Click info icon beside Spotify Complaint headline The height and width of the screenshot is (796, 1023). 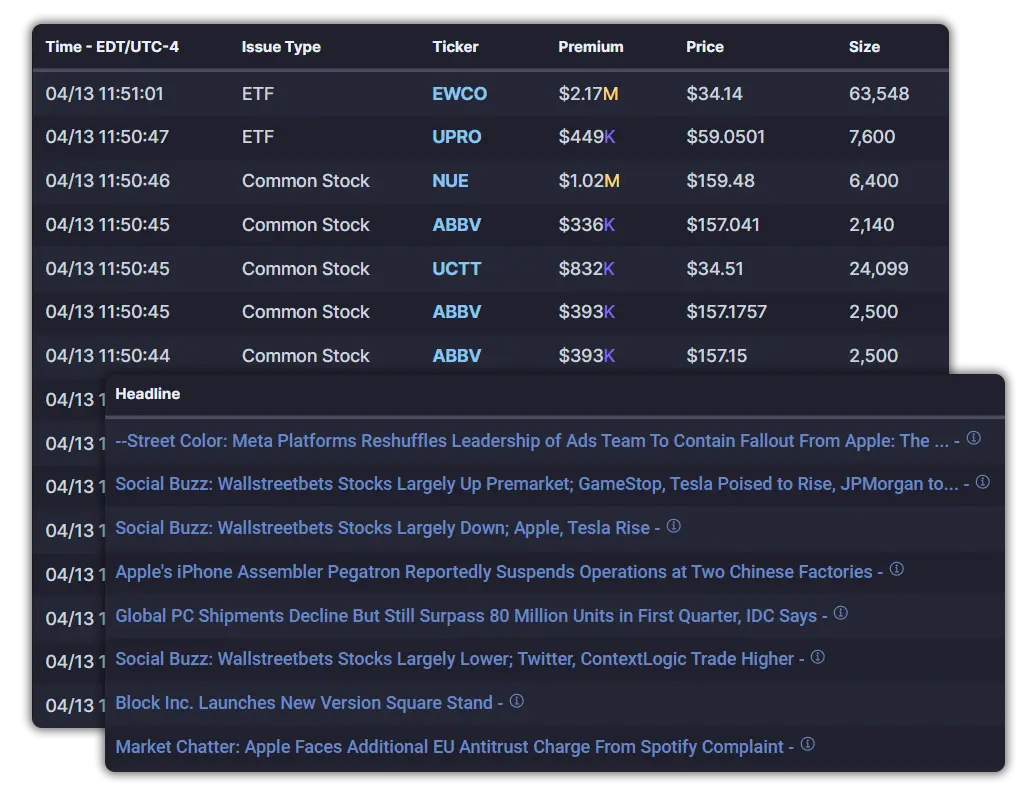click(x=807, y=744)
